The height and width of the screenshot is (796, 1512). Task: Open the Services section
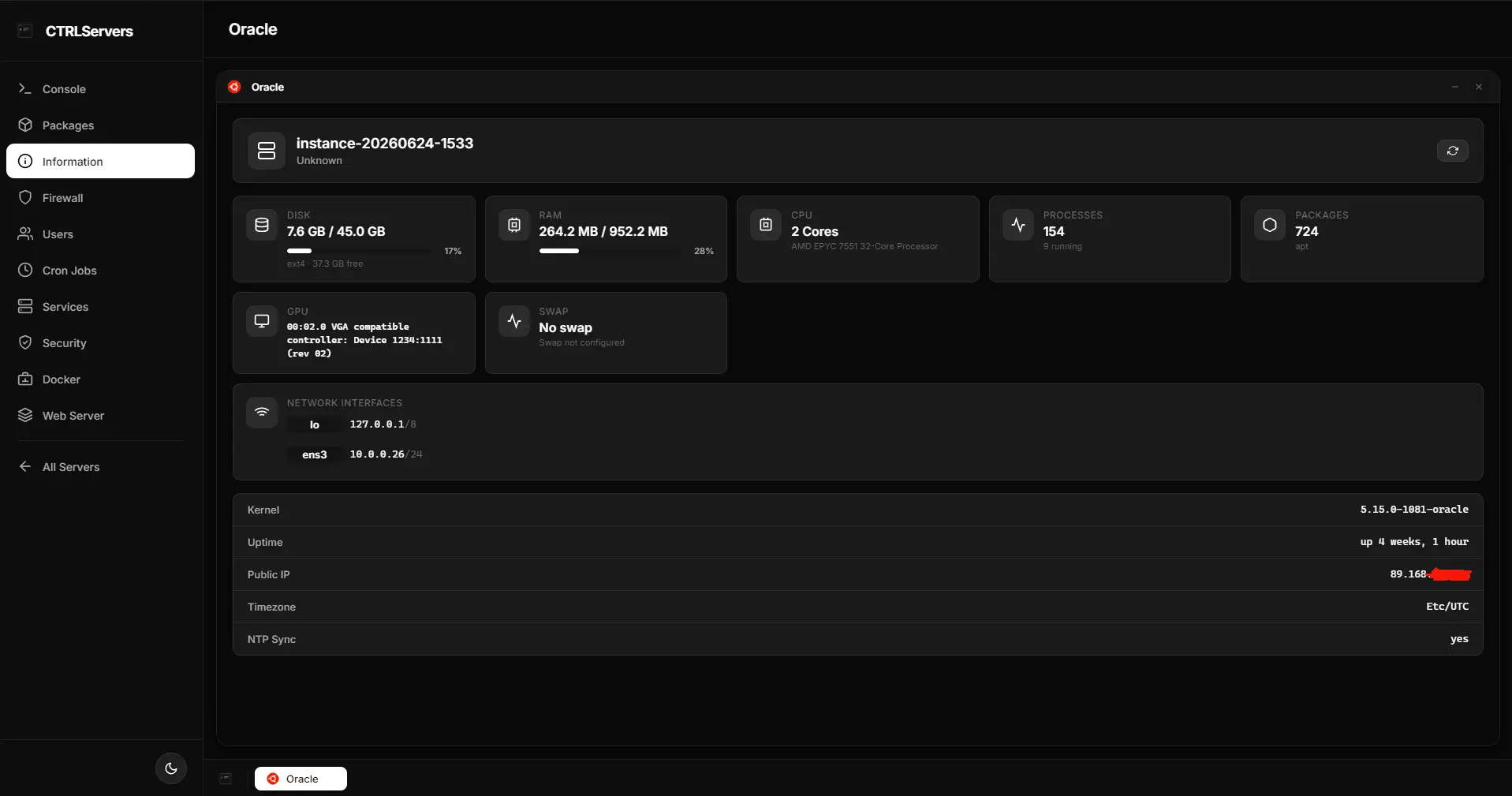pyautogui.click(x=100, y=307)
